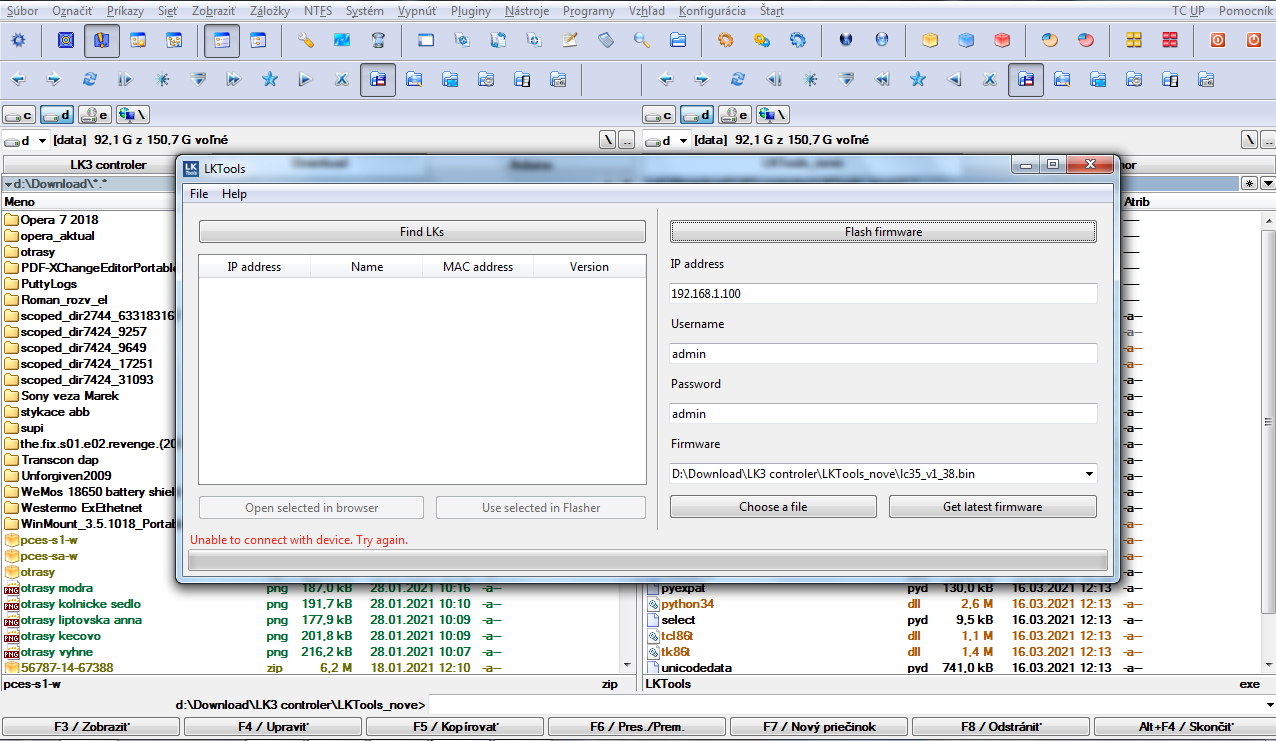Click the left panel refresh arrows icon
The width and height of the screenshot is (1276, 741).
click(x=90, y=80)
